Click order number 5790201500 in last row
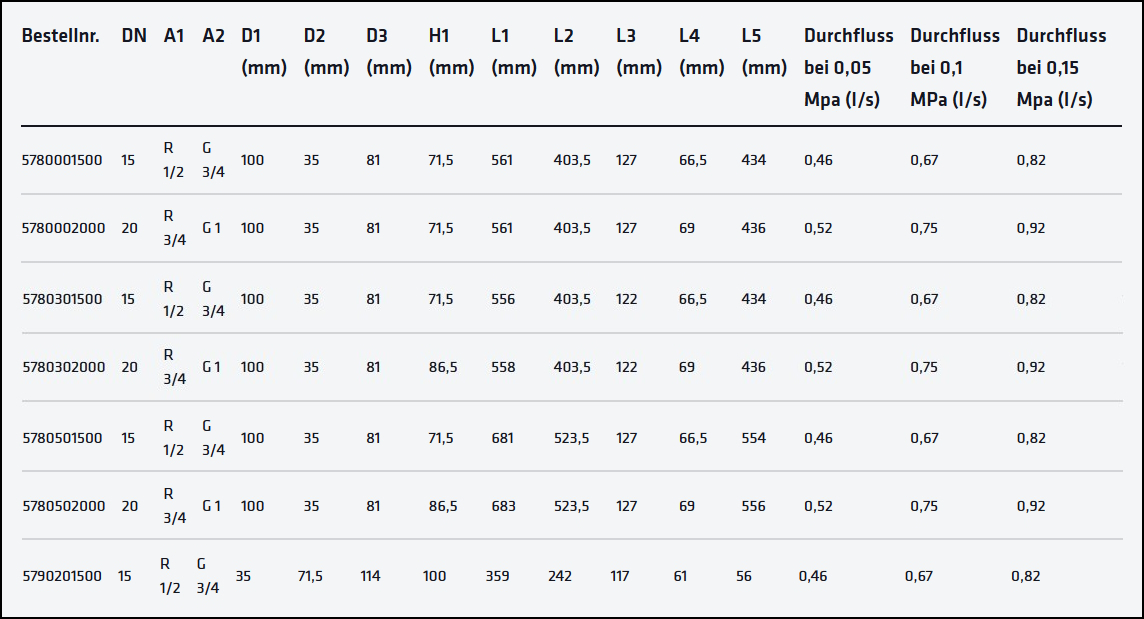Screen dimensions: 1144x619 (62, 576)
